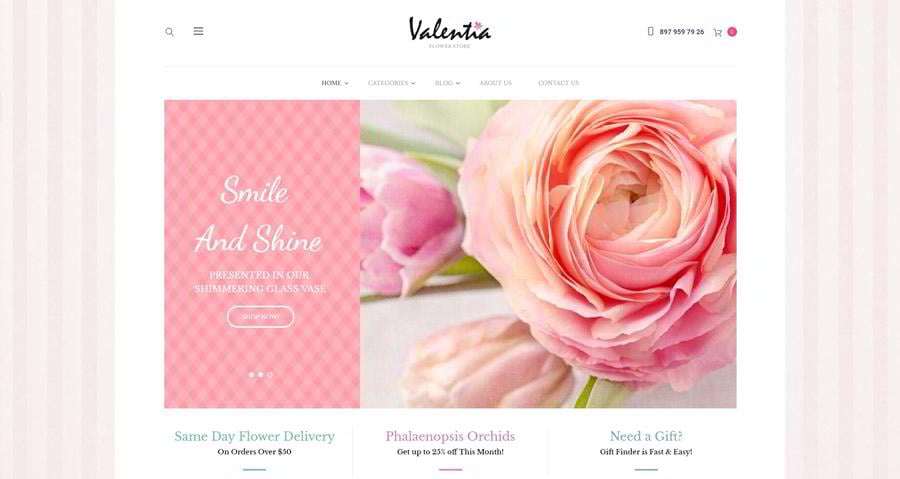Click the pink rose banner image
Viewport: 900px width, 479px height.
click(548, 254)
